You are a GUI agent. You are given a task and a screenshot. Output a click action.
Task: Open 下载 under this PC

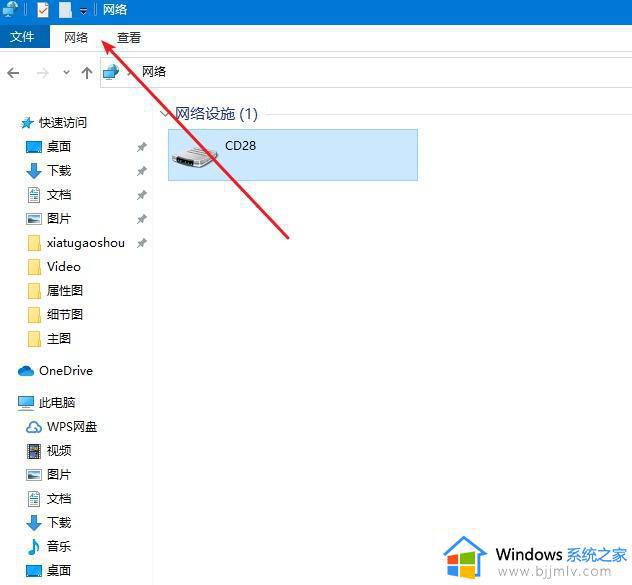pyautogui.click(x=59, y=523)
